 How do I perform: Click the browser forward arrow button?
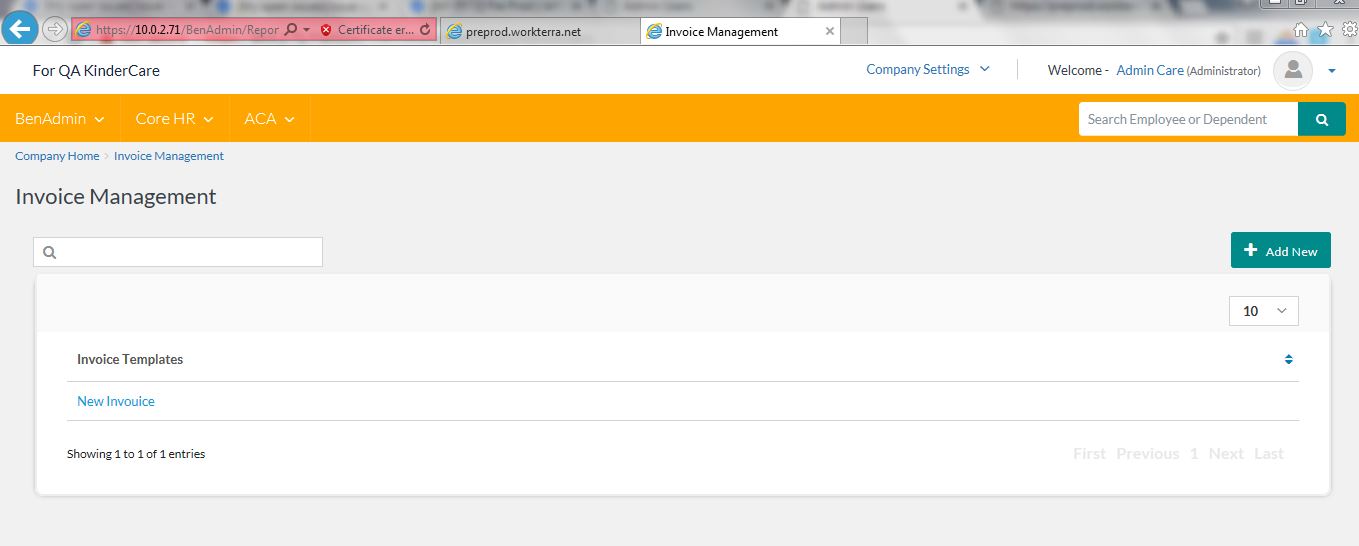(x=55, y=29)
